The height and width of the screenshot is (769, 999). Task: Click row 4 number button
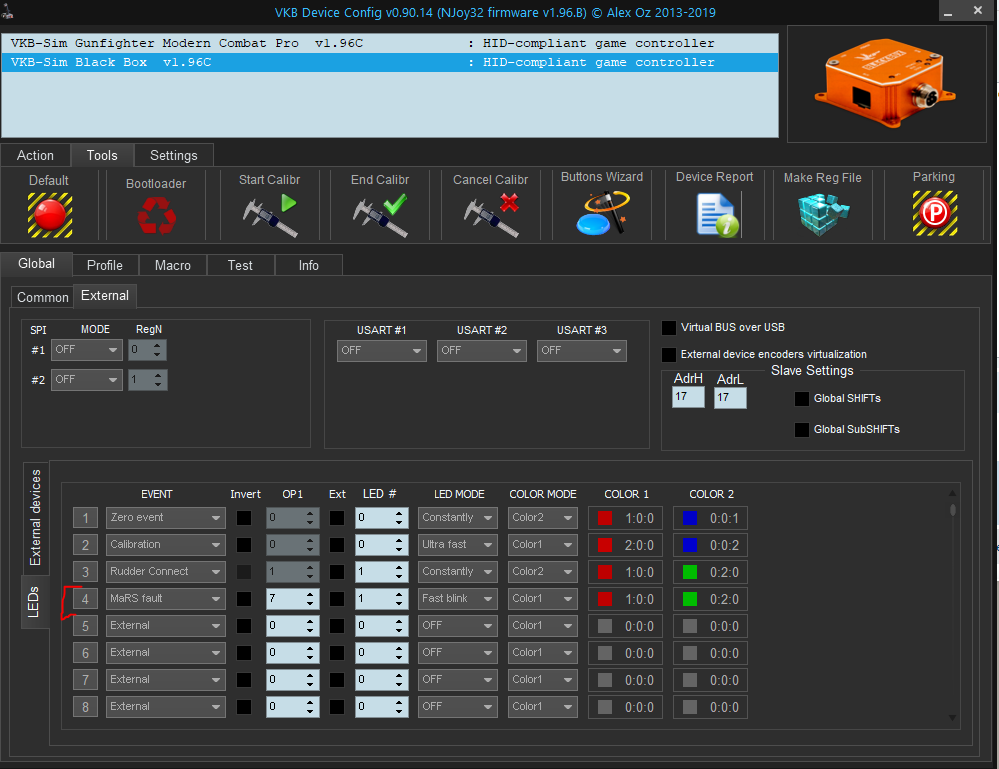(86, 599)
